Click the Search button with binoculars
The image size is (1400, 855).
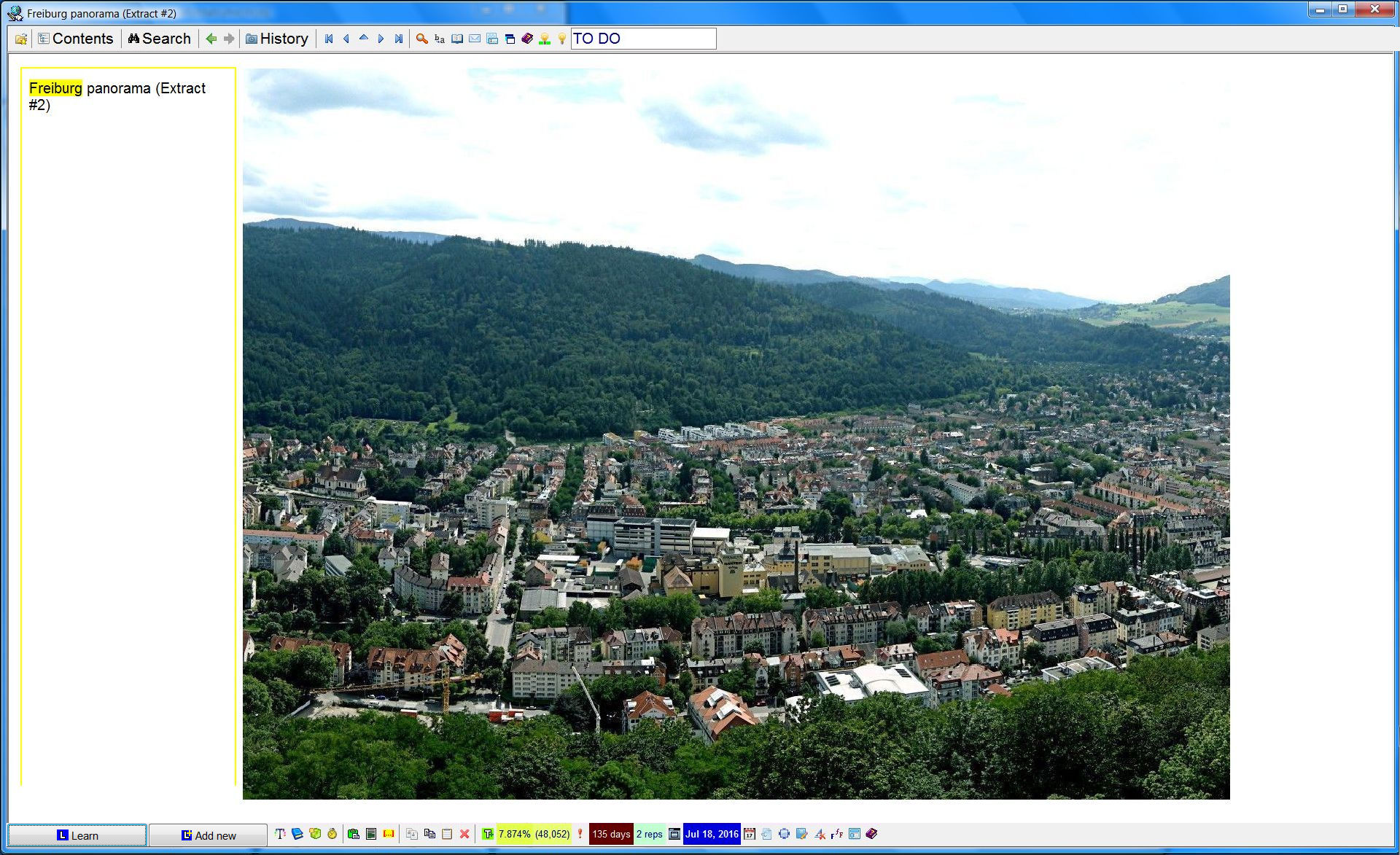coord(159,39)
